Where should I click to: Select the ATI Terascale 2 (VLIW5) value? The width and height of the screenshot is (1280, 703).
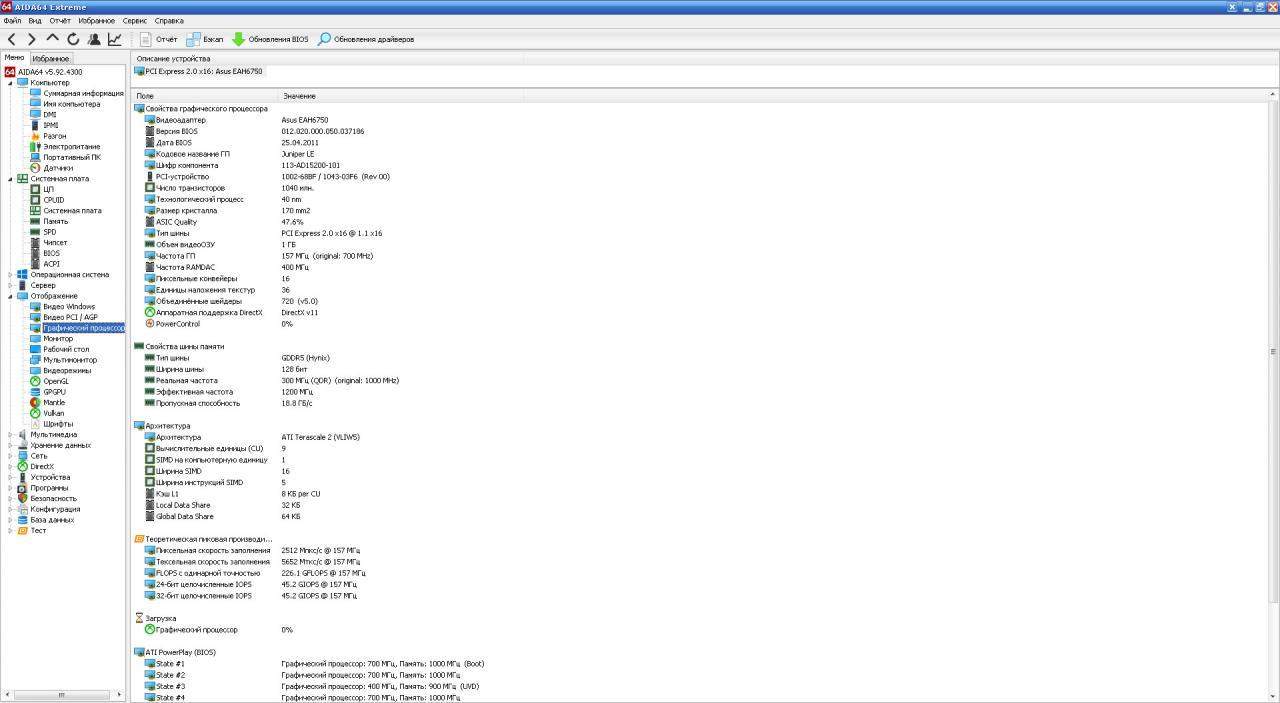tap(320, 437)
